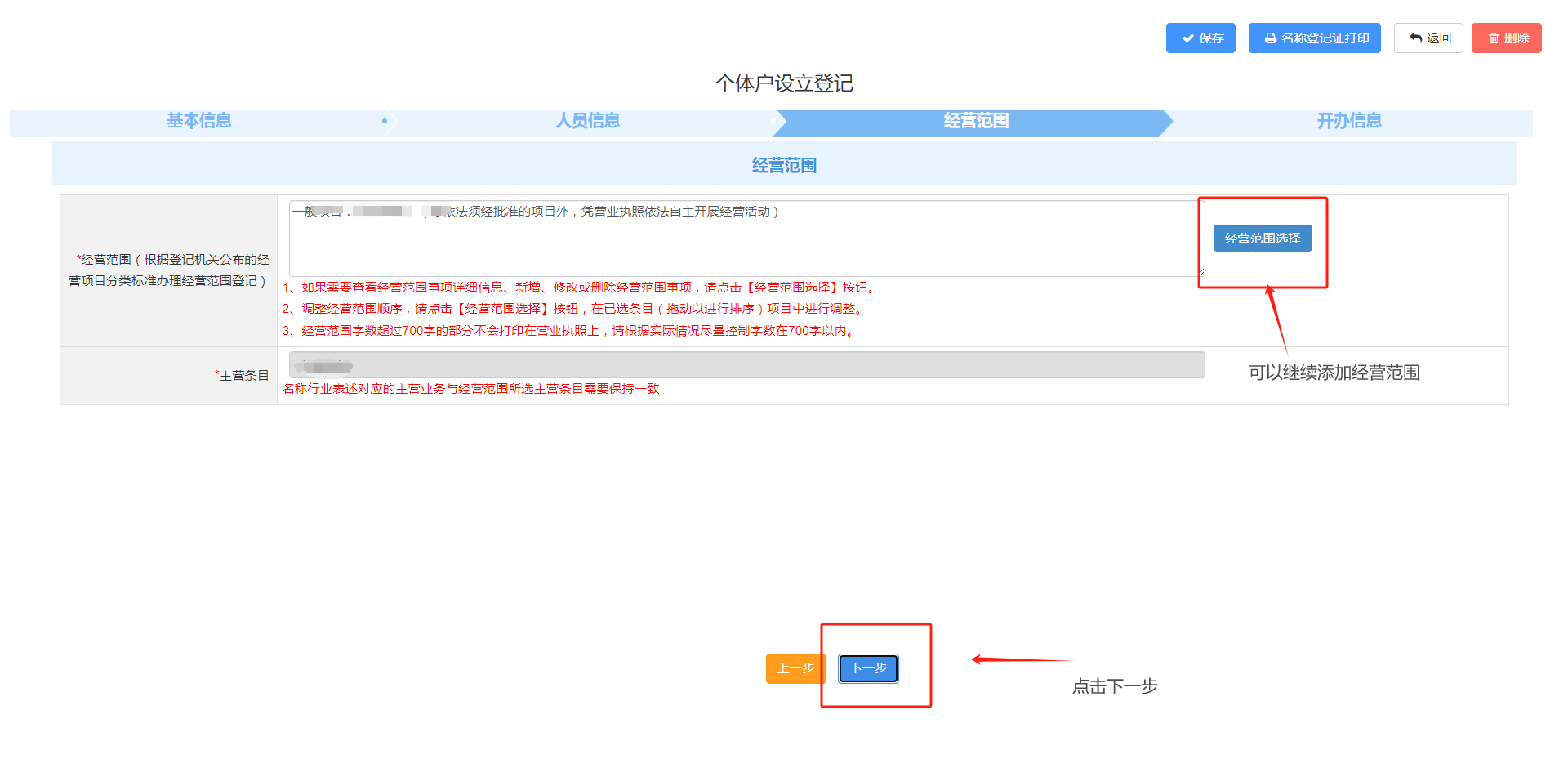Proceed with the 下一步 button
1568x759 pixels.
pos(868,668)
